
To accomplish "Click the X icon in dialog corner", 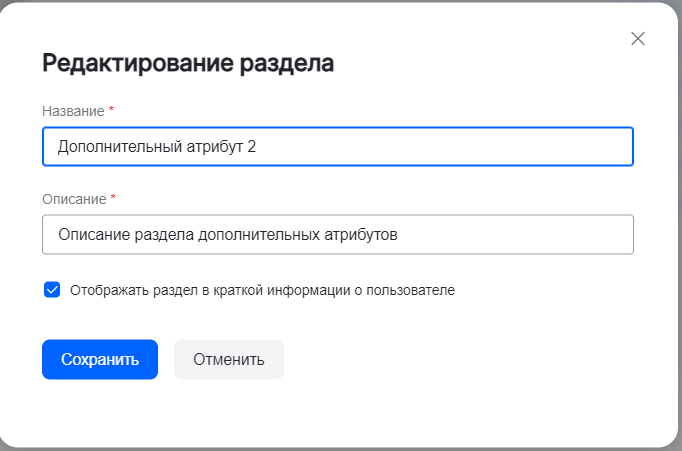I will pos(638,39).
